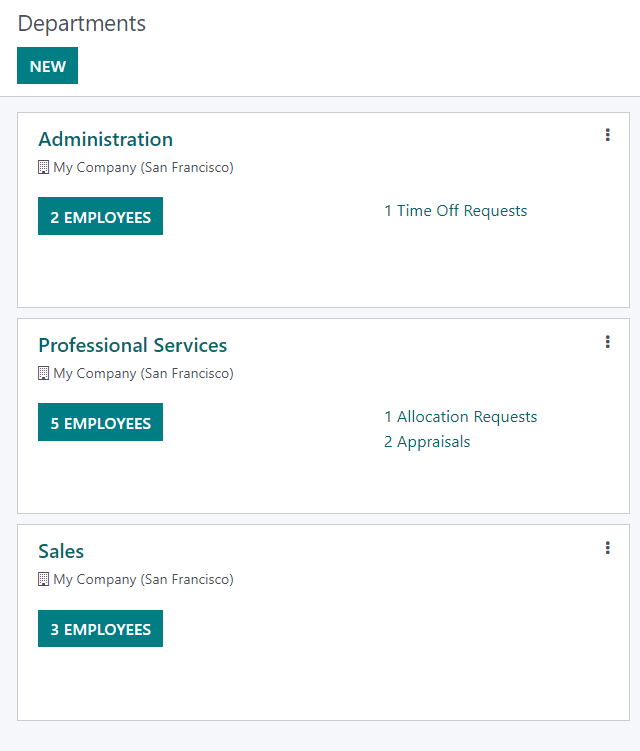The width and height of the screenshot is (640, 751).
Task: Show the 5 Employees in Professional Services
Action: click(x=100, y=422)
